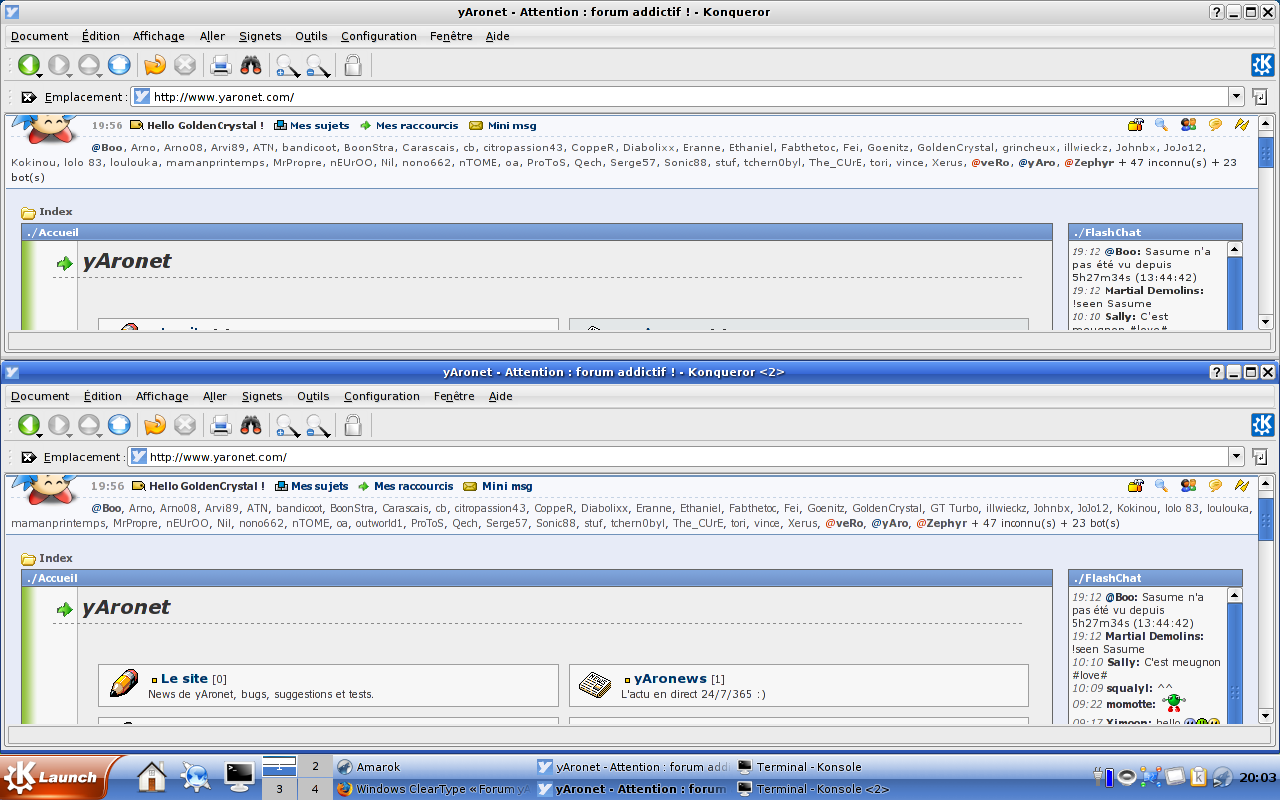The height and width of the screenshot is (800, 1280).
Task: Open the Le site forum section in Konqueror <2>
Action: pyautogui.click(x=184, y=678)
